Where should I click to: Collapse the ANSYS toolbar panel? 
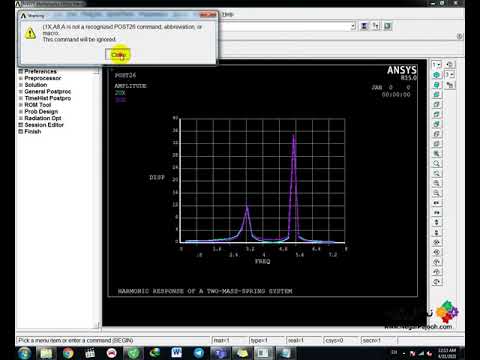point(460,36)
